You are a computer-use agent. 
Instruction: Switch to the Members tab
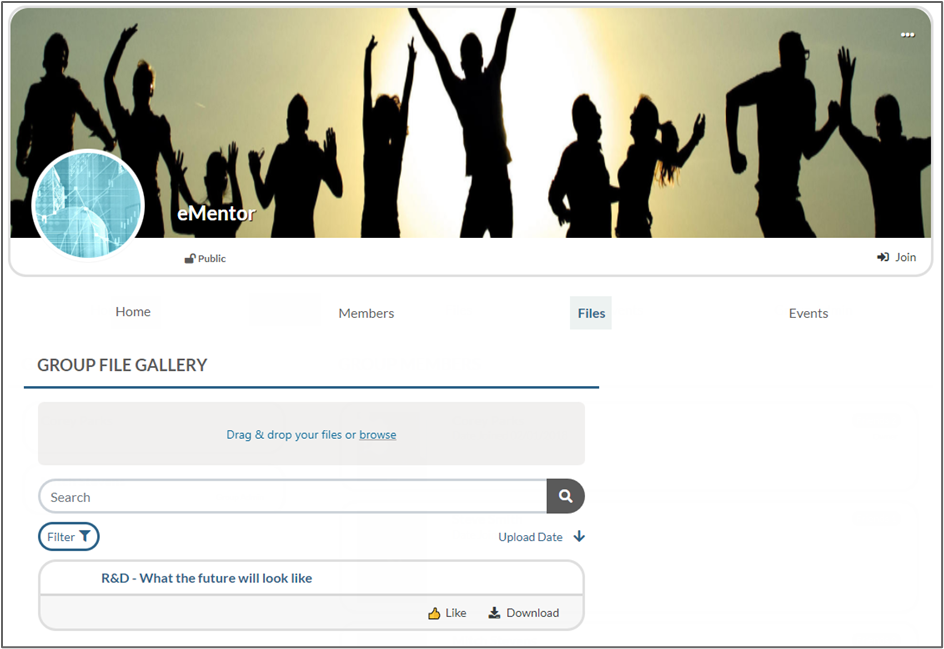[x=366, y=313]
